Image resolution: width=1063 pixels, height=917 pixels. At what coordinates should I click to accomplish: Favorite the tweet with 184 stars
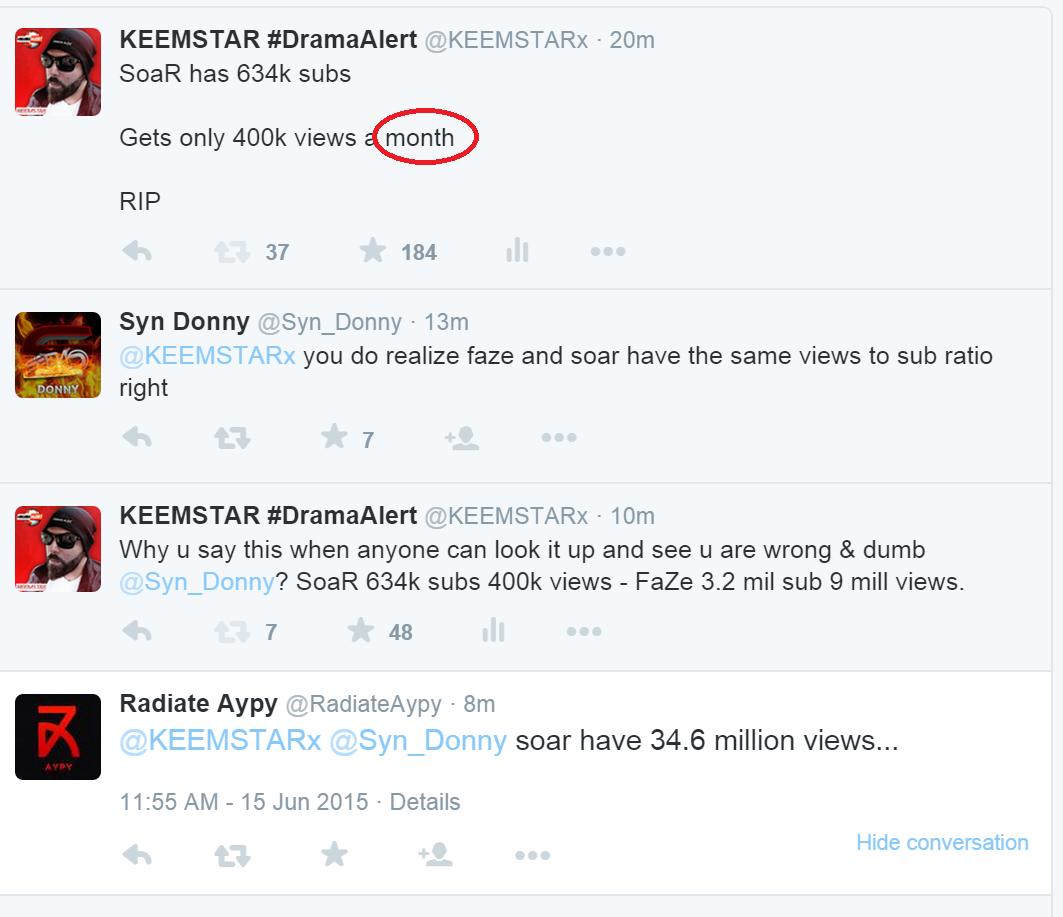[372, 250]
